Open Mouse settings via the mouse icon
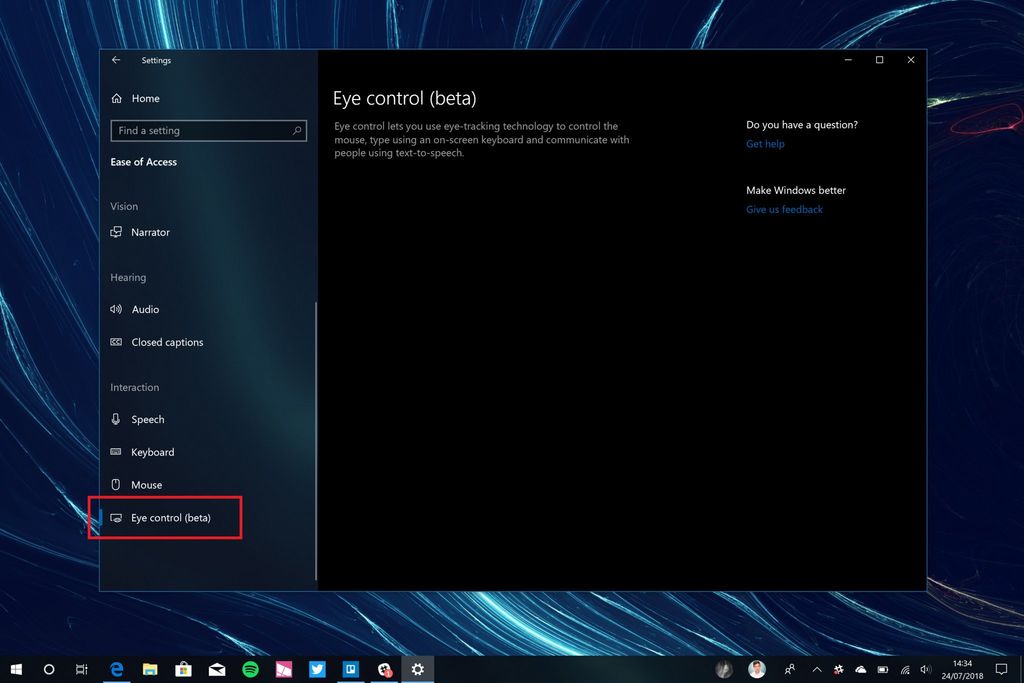This screenshot has height=683, width=1024. point(117,484)
